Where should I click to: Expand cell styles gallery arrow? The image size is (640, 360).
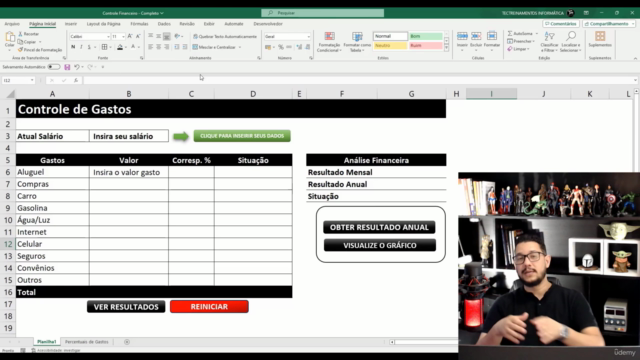tap(446, 49)
